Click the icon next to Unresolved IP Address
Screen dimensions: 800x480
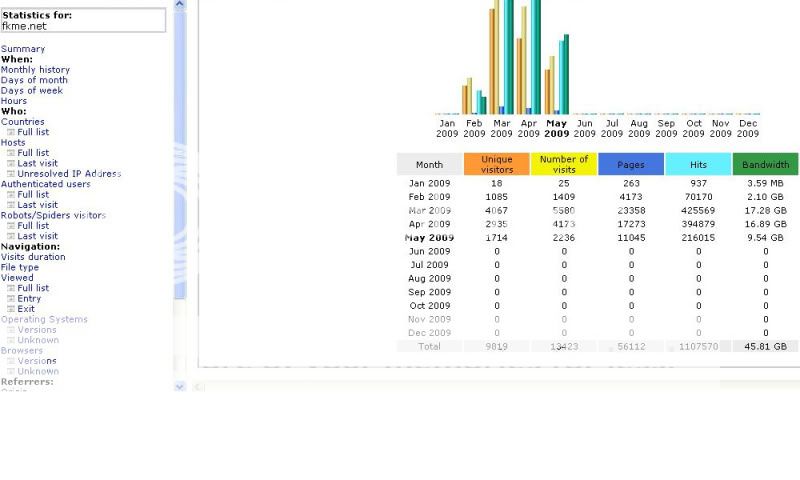click(x=11, y=174)
